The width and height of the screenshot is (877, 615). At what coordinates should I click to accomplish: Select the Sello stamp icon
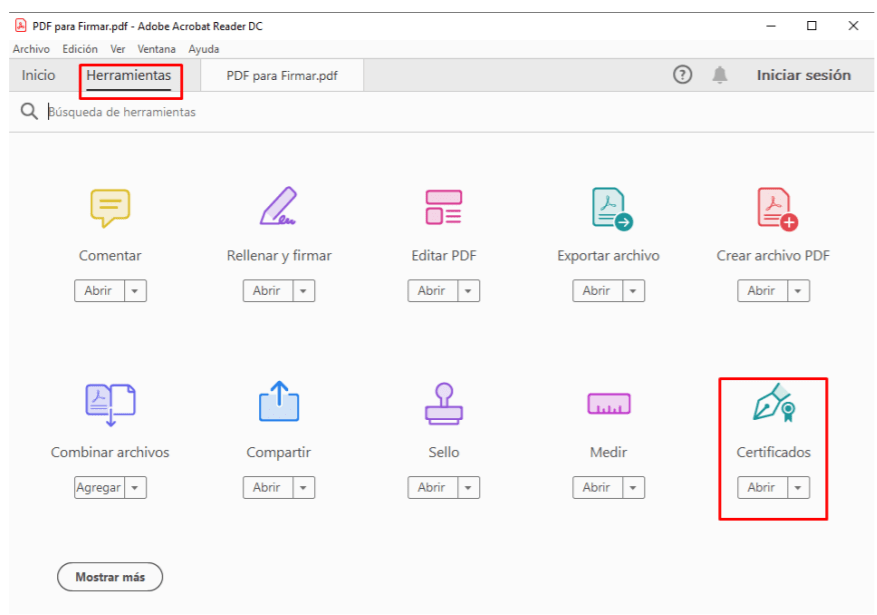[443, 403]
